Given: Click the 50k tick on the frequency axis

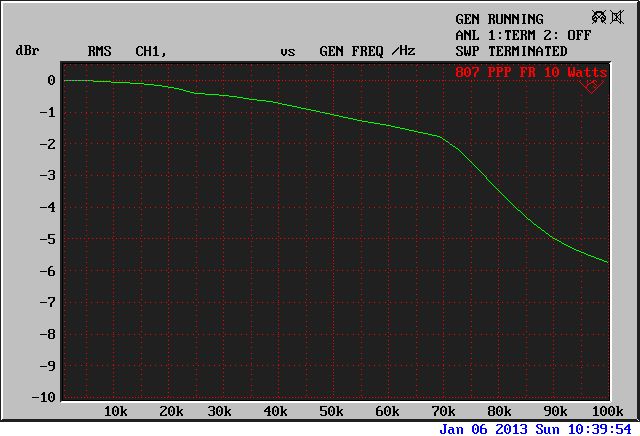Looking at the screenshot, I should pos(332,411).
